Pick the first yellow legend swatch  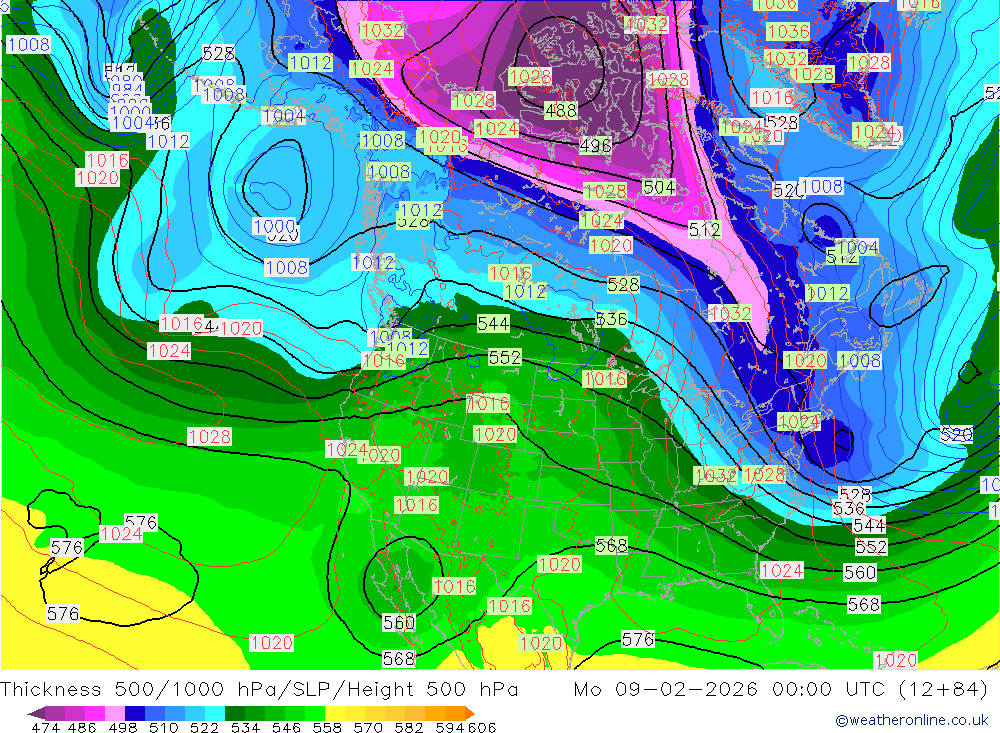click(x=335, y=713)
